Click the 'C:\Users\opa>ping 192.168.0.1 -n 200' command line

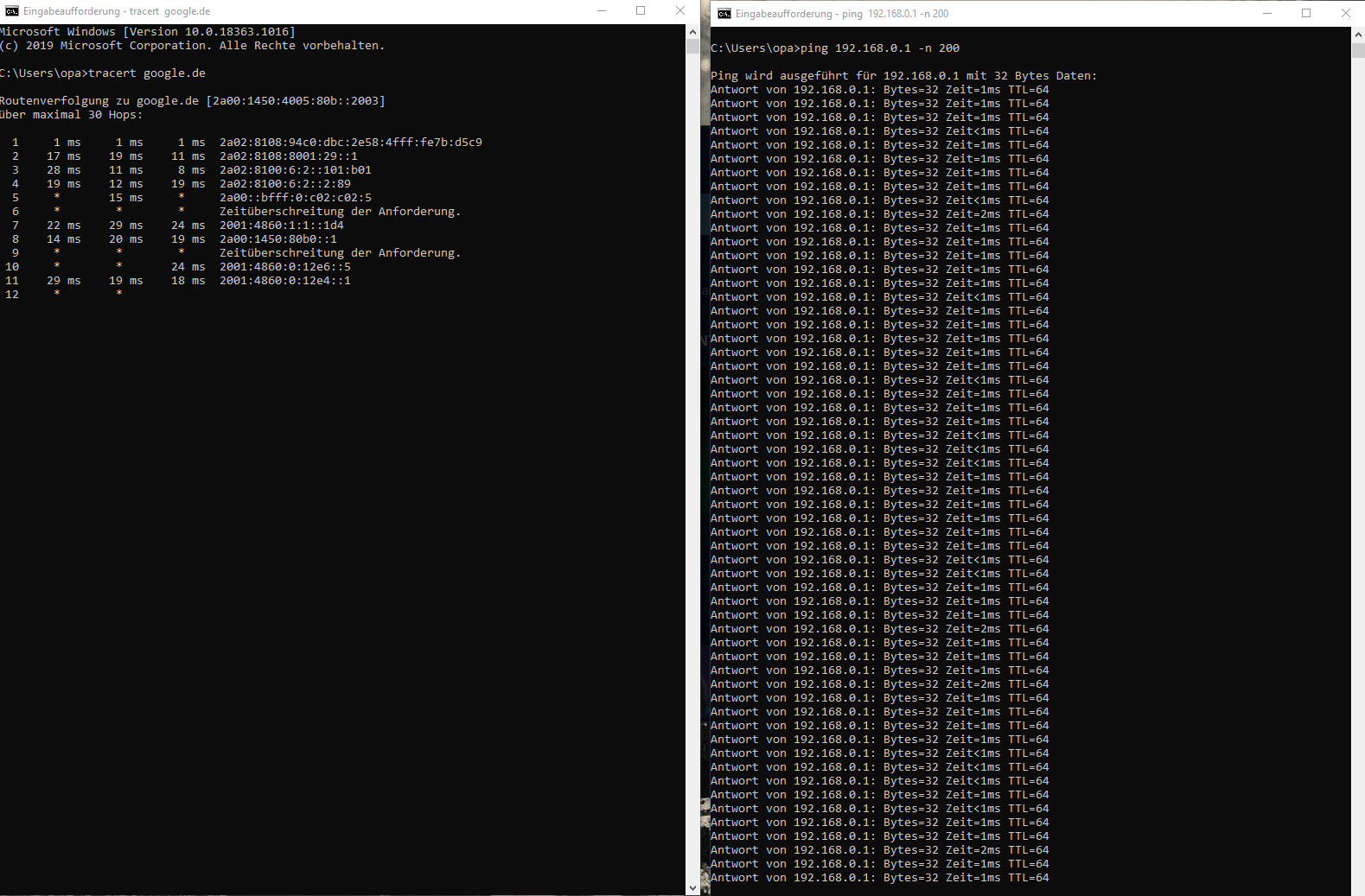click(x=835, y=48)
